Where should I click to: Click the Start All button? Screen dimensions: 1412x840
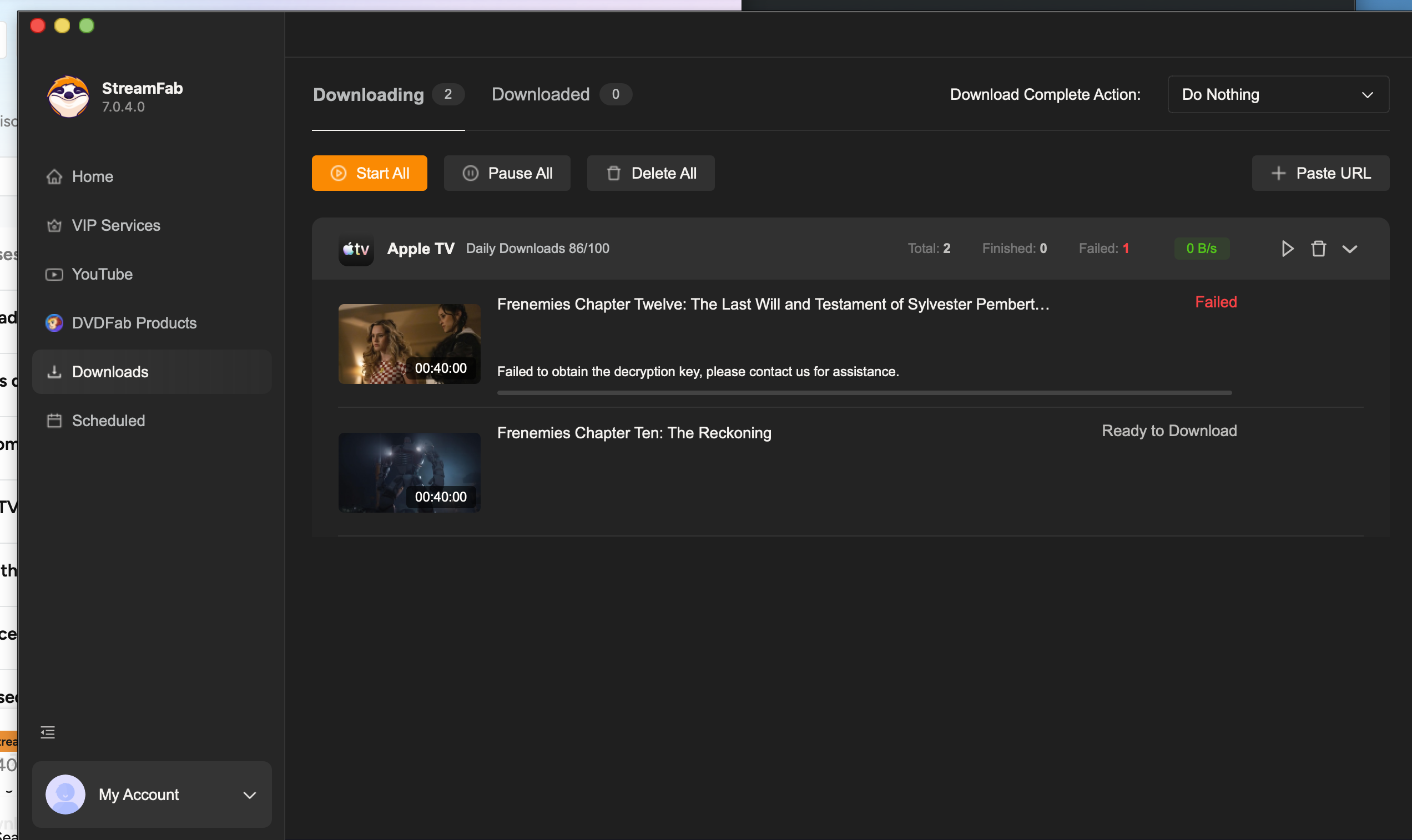tap(369, 173)
